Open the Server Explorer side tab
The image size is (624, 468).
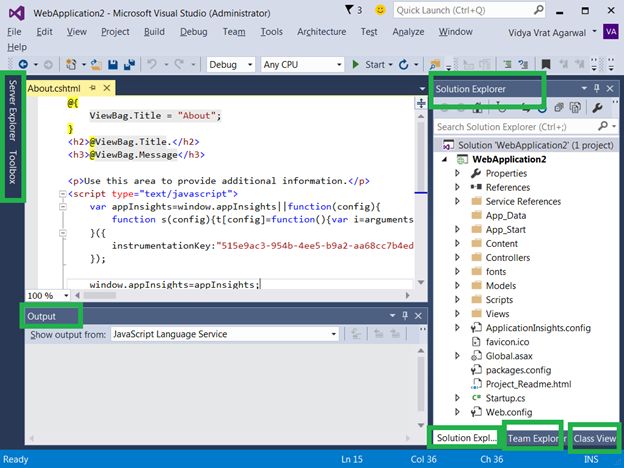12,107
